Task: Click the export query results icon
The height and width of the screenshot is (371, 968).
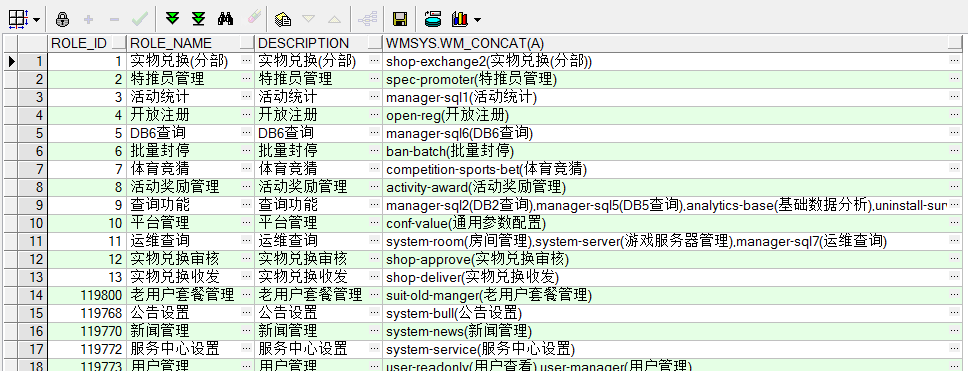Action: pyautogui.click(x=433, y=20)
